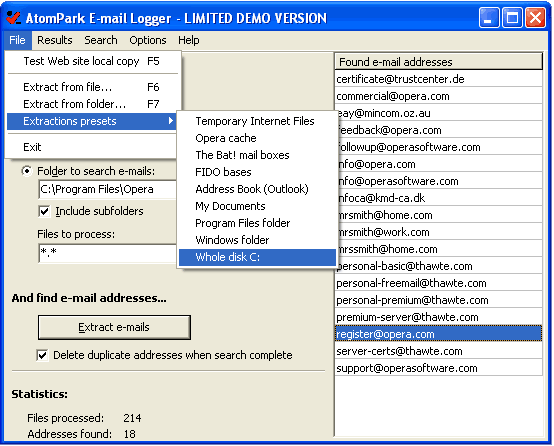The image size is (554, 446).
Task: Select certificate@trustcenter.de row
Action: coord(438,79)
